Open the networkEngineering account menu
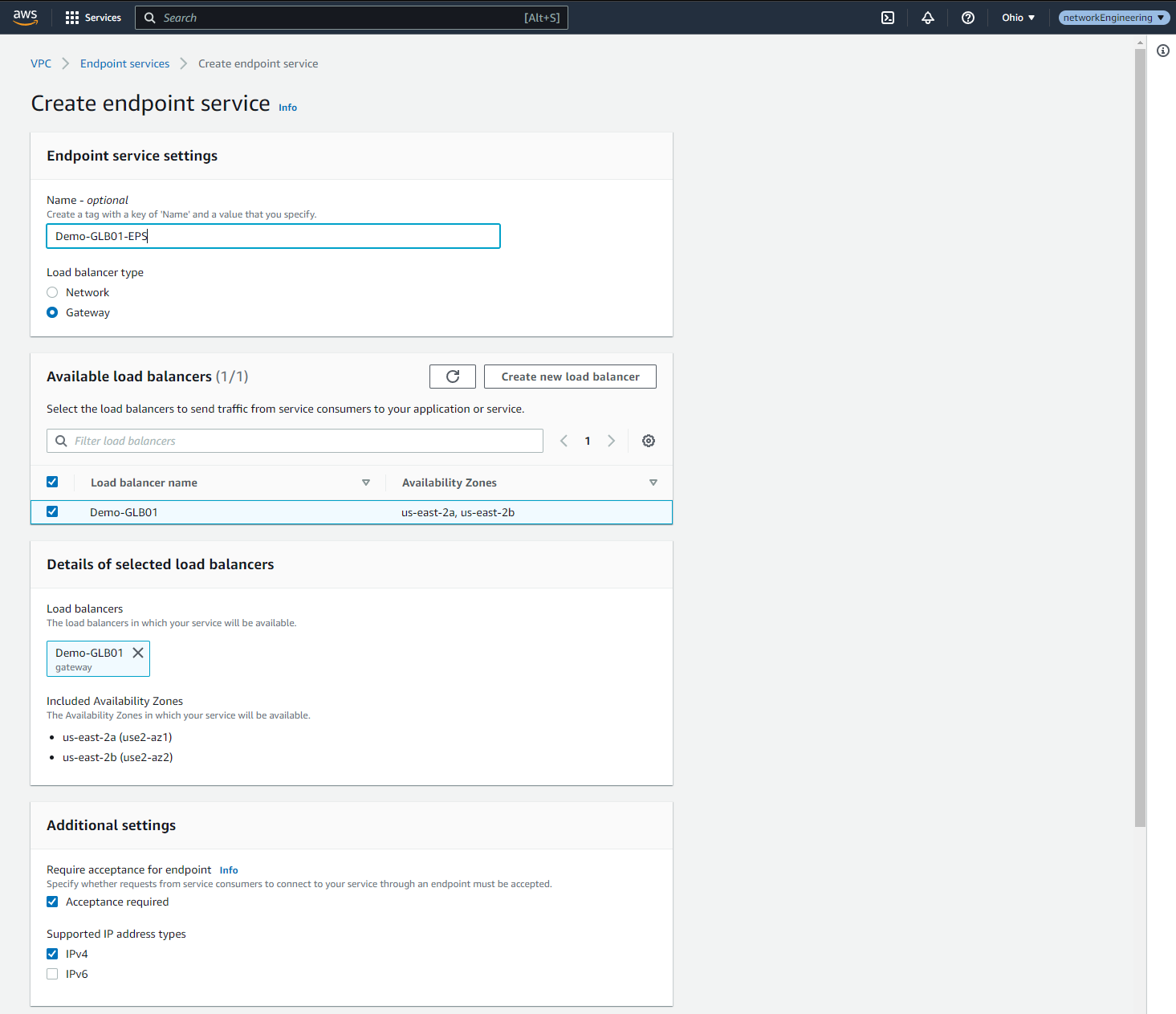This screenshot has width=1176, height=1014. coord(1114,17)
